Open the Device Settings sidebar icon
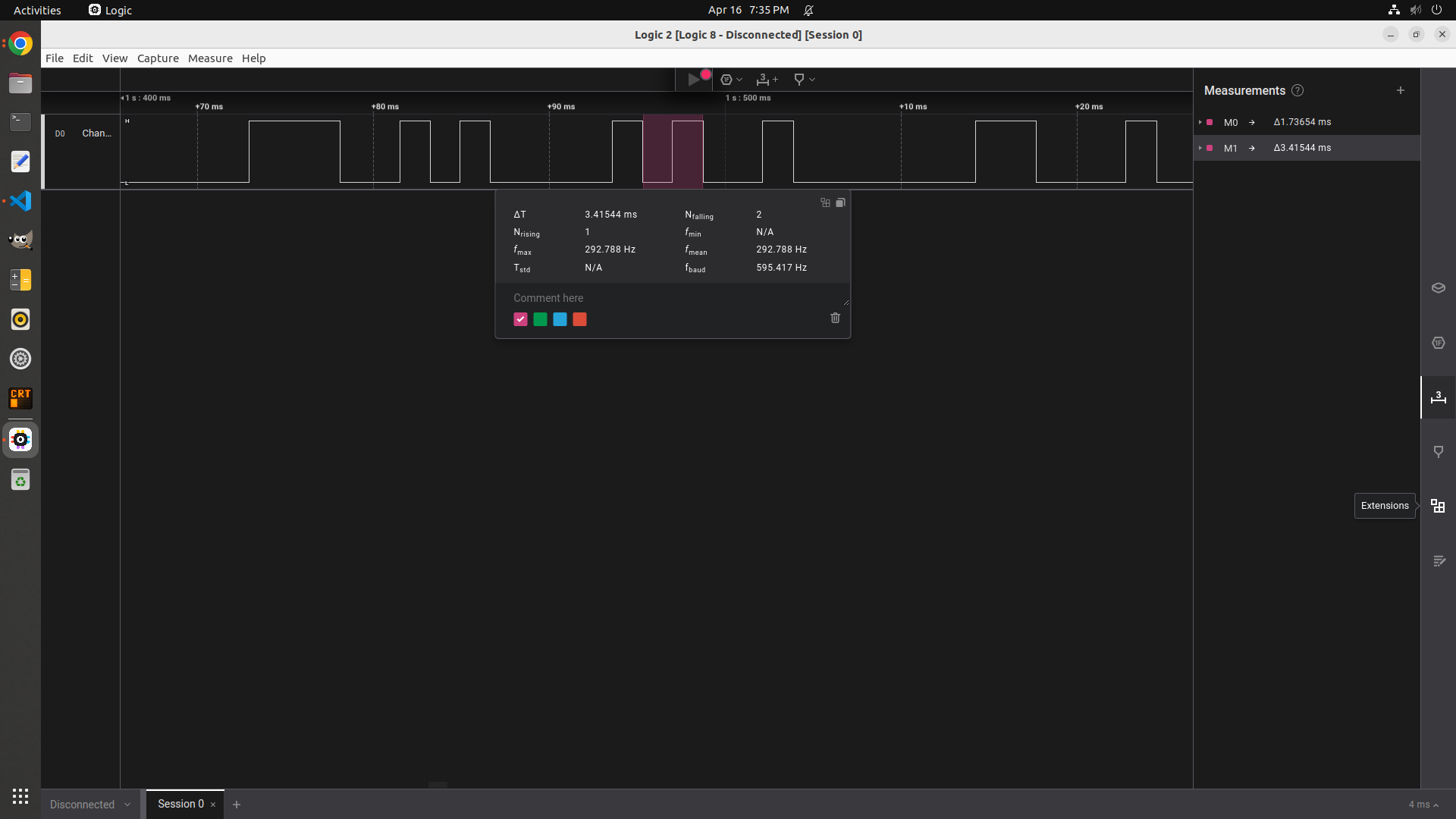 [1438, 288]
